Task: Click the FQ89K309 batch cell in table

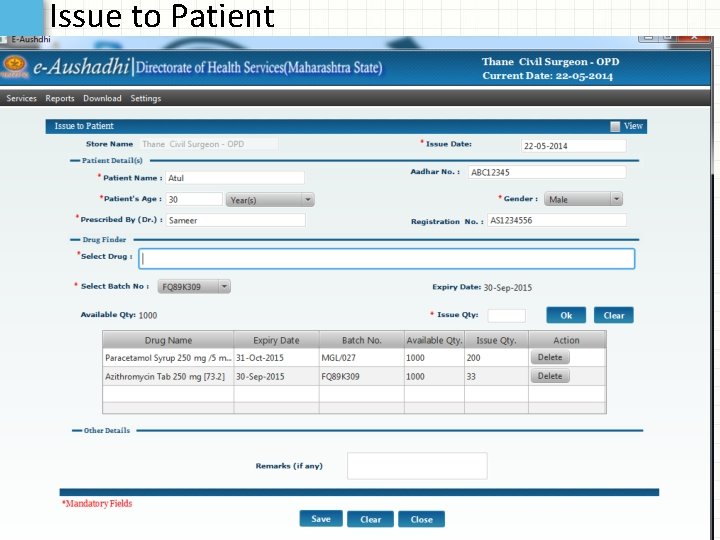Action: [x=362, y=377]
